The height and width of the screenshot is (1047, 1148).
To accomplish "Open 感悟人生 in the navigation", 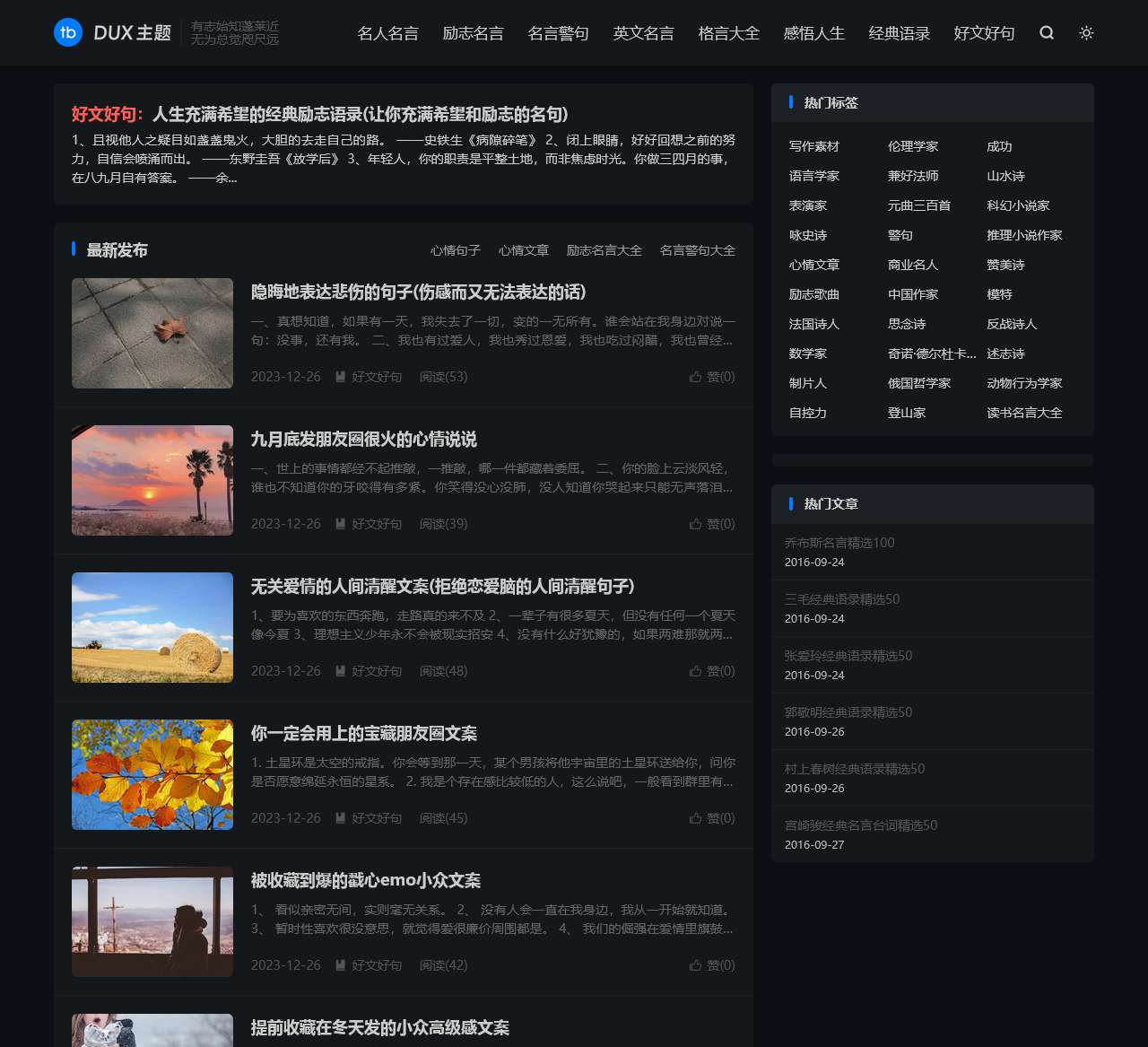I will [x=813, y=33].
